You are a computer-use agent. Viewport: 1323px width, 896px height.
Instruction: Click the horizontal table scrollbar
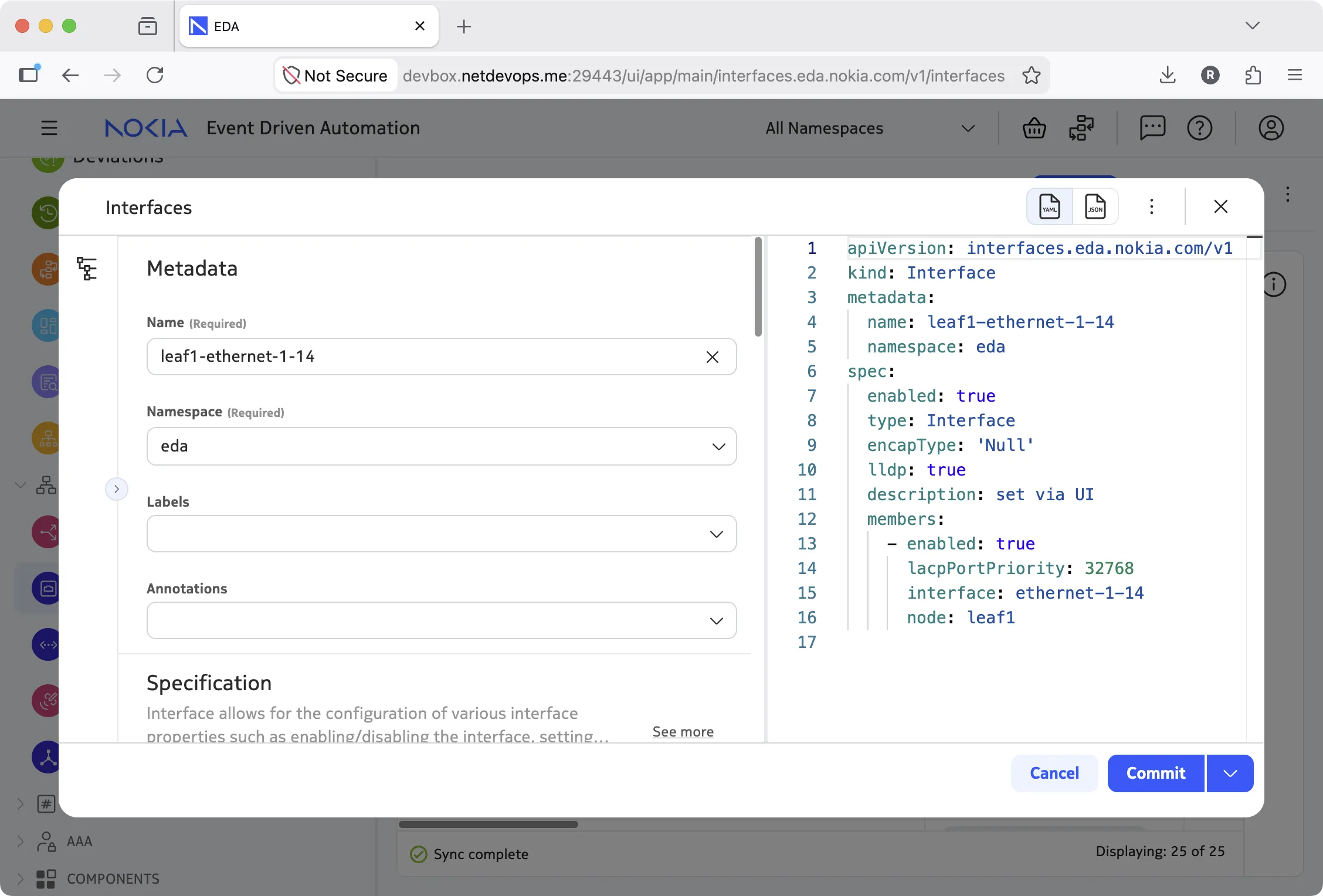(488, 824)
